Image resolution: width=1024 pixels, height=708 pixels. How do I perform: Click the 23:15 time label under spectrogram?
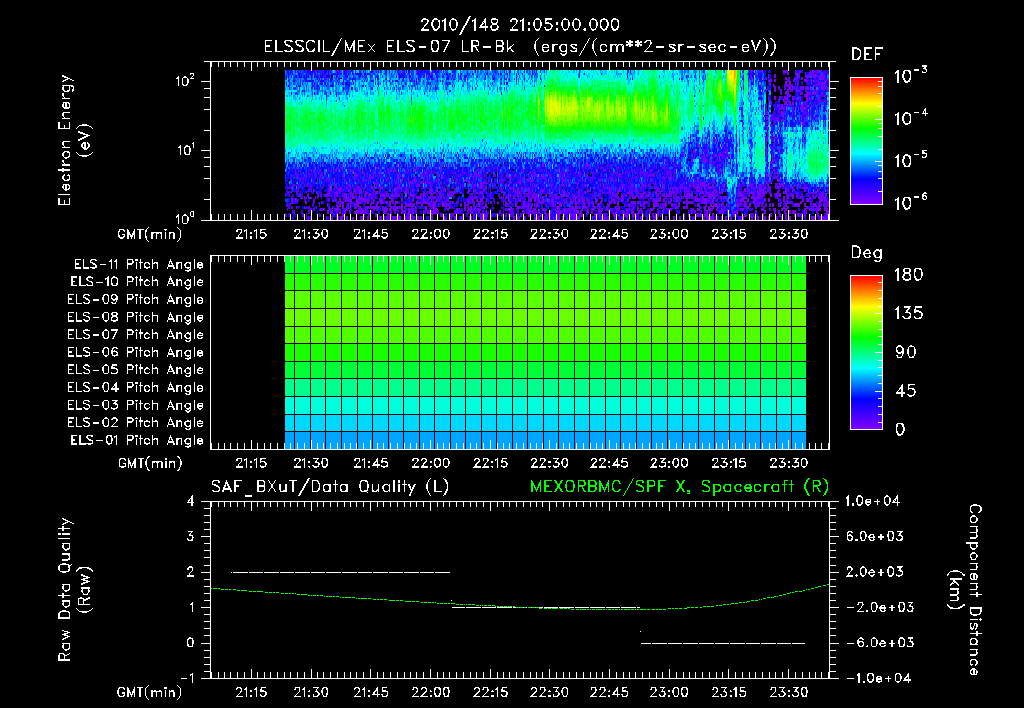coord(729,234)
